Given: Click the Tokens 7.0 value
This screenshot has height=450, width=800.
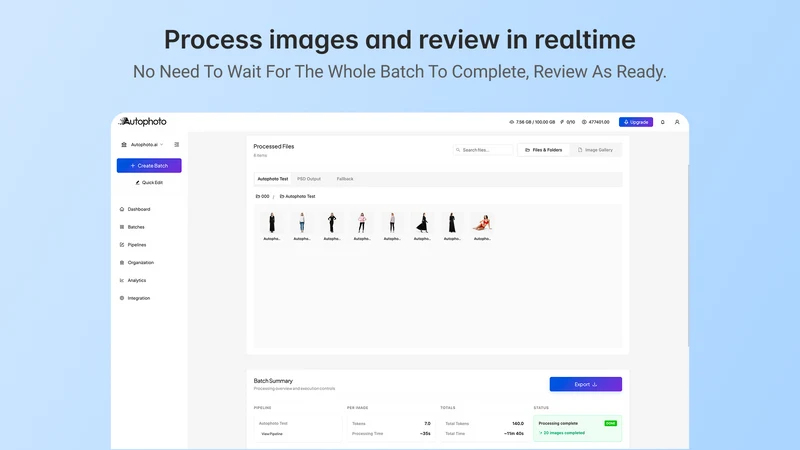Looking at the screenshot, I should (428, 423).
